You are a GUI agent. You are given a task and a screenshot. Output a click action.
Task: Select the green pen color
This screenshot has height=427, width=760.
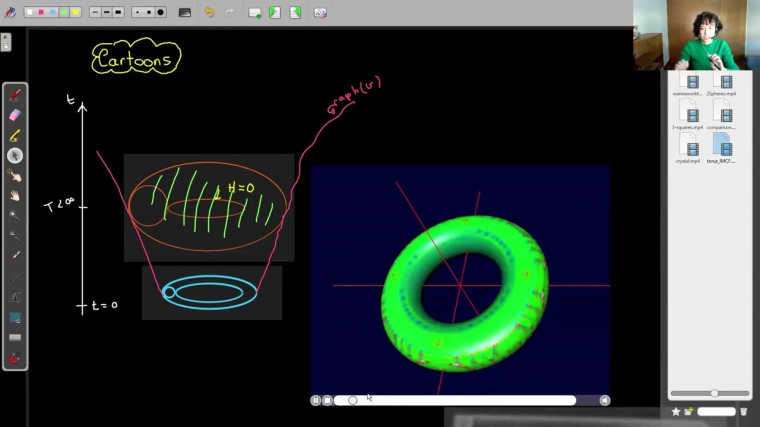[x=64, y=12]
